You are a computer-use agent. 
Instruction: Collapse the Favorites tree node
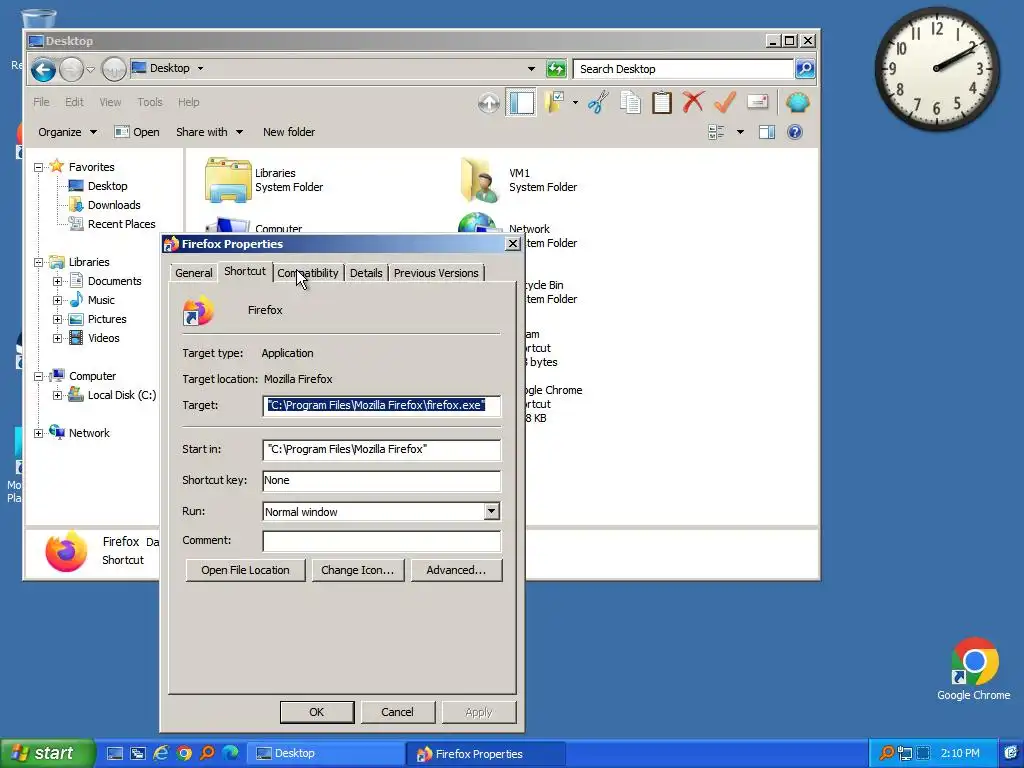[x=39, y=167]
